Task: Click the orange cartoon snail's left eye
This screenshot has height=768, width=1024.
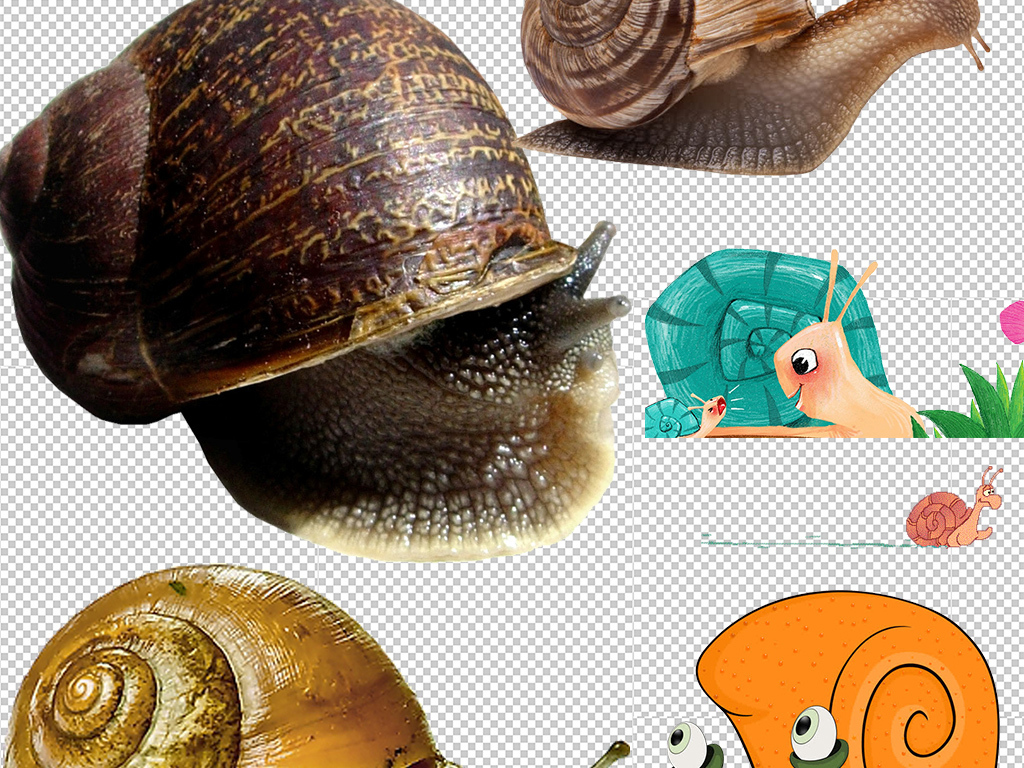Action: pos(687,742)
